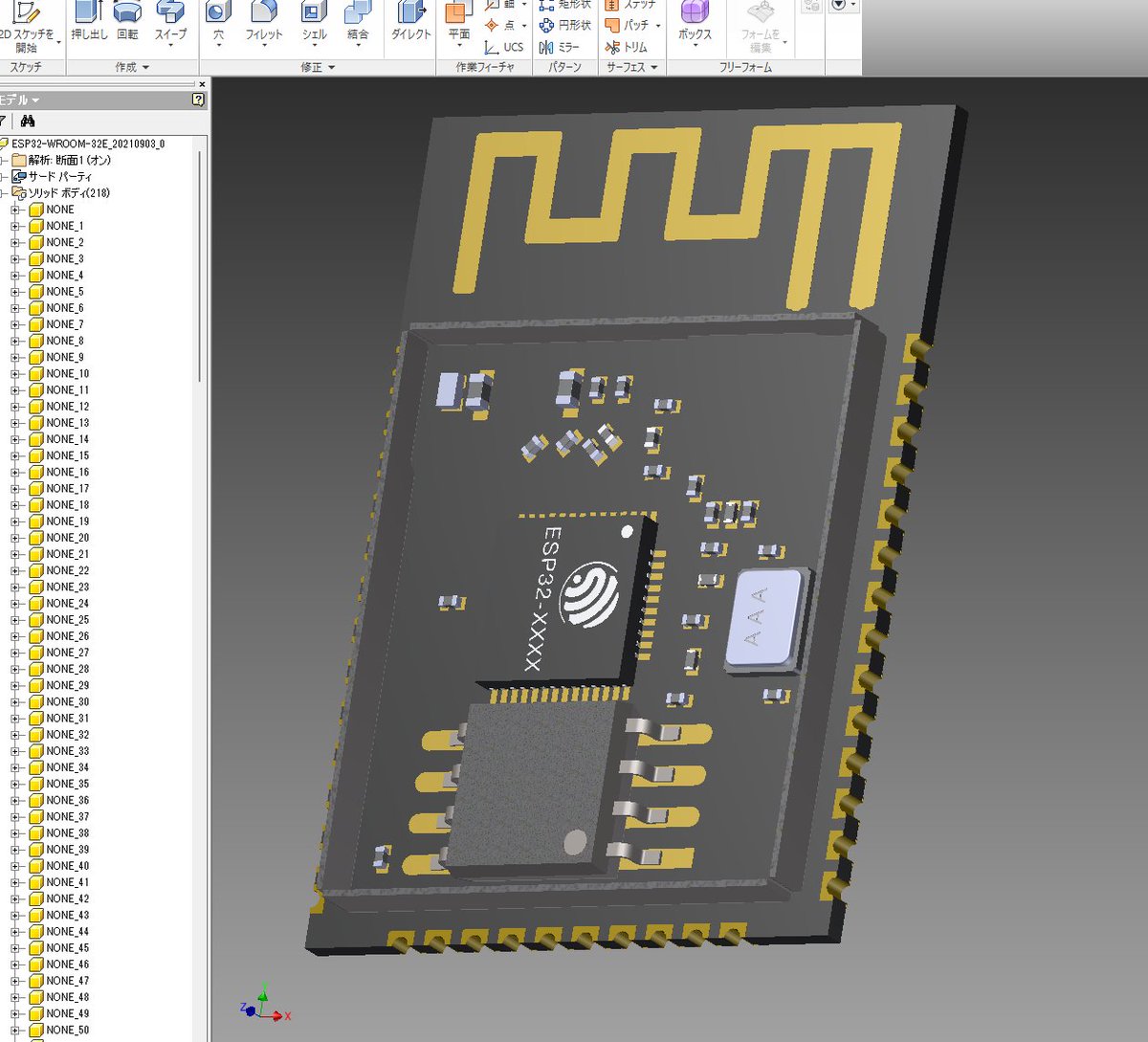The height and width of the screenshot is (1042, 1148).
Task: Select the Patch surface tool (パッチ)
Action: (627, 25)
